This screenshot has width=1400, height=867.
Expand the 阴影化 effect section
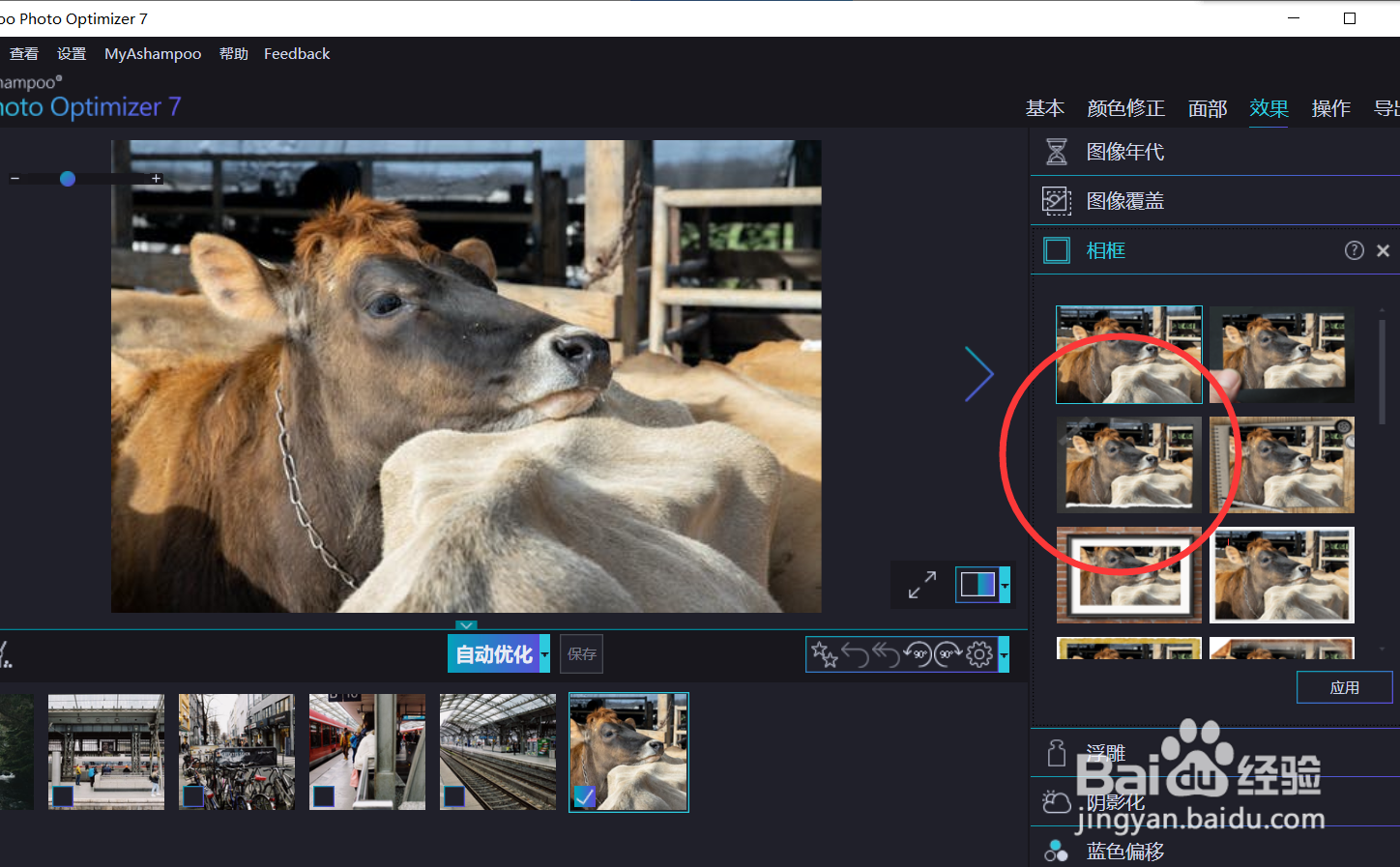[x=1214, y=801]
